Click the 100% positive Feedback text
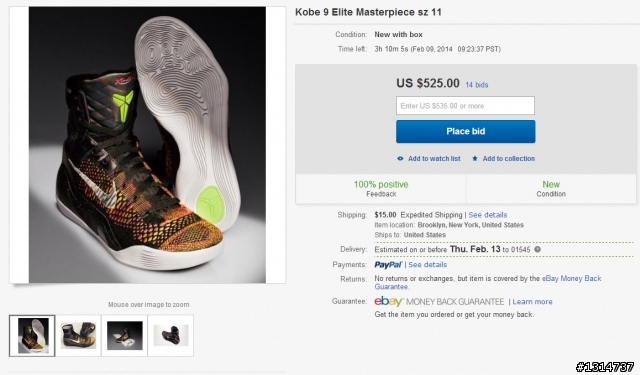 (x=381, y=189)
